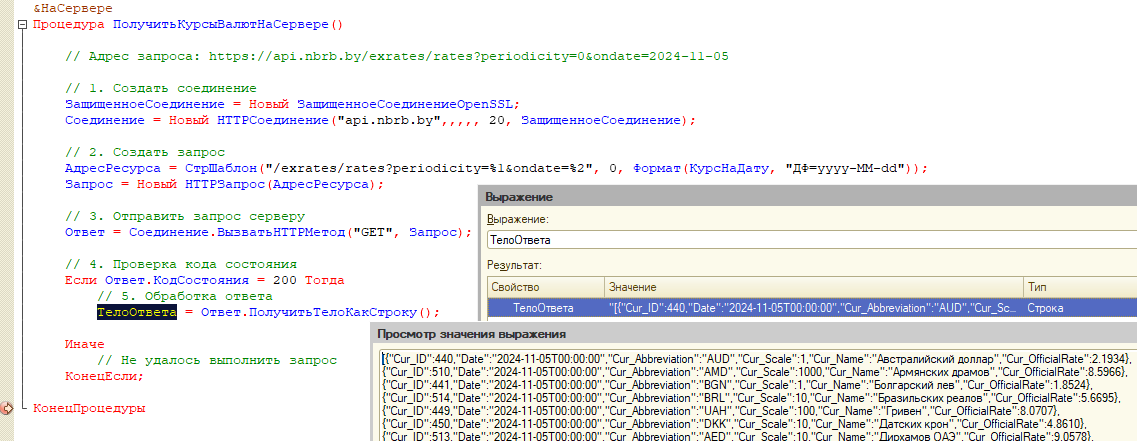Click the JSON value cell of ТелоОтвета row
Viewport: 1137px width, 441px height.
click(x=813, y=308)
